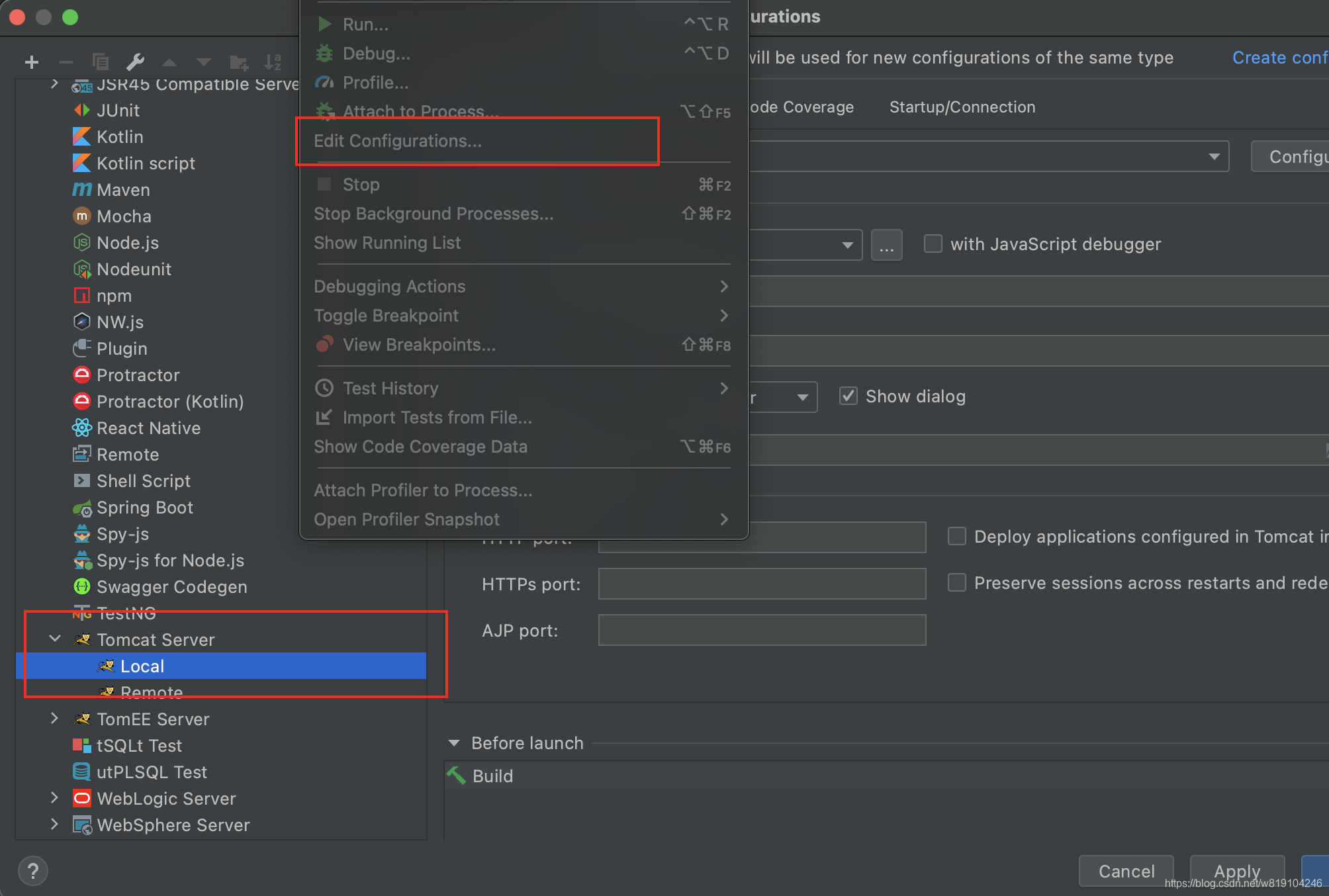The image size is (1329, 896).
Task: Expand the WebLogic Server tree node
Action: tap(55, 798)
